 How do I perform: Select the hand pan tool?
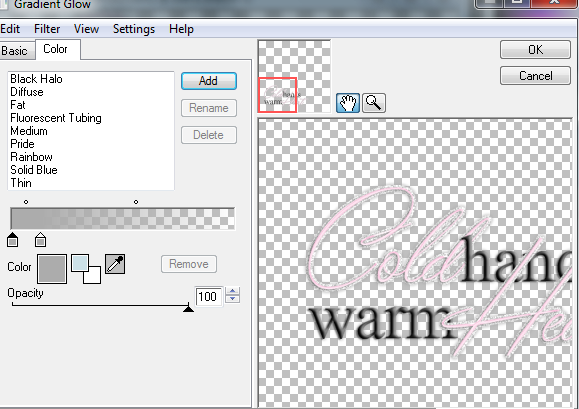[x=347, y=103]
